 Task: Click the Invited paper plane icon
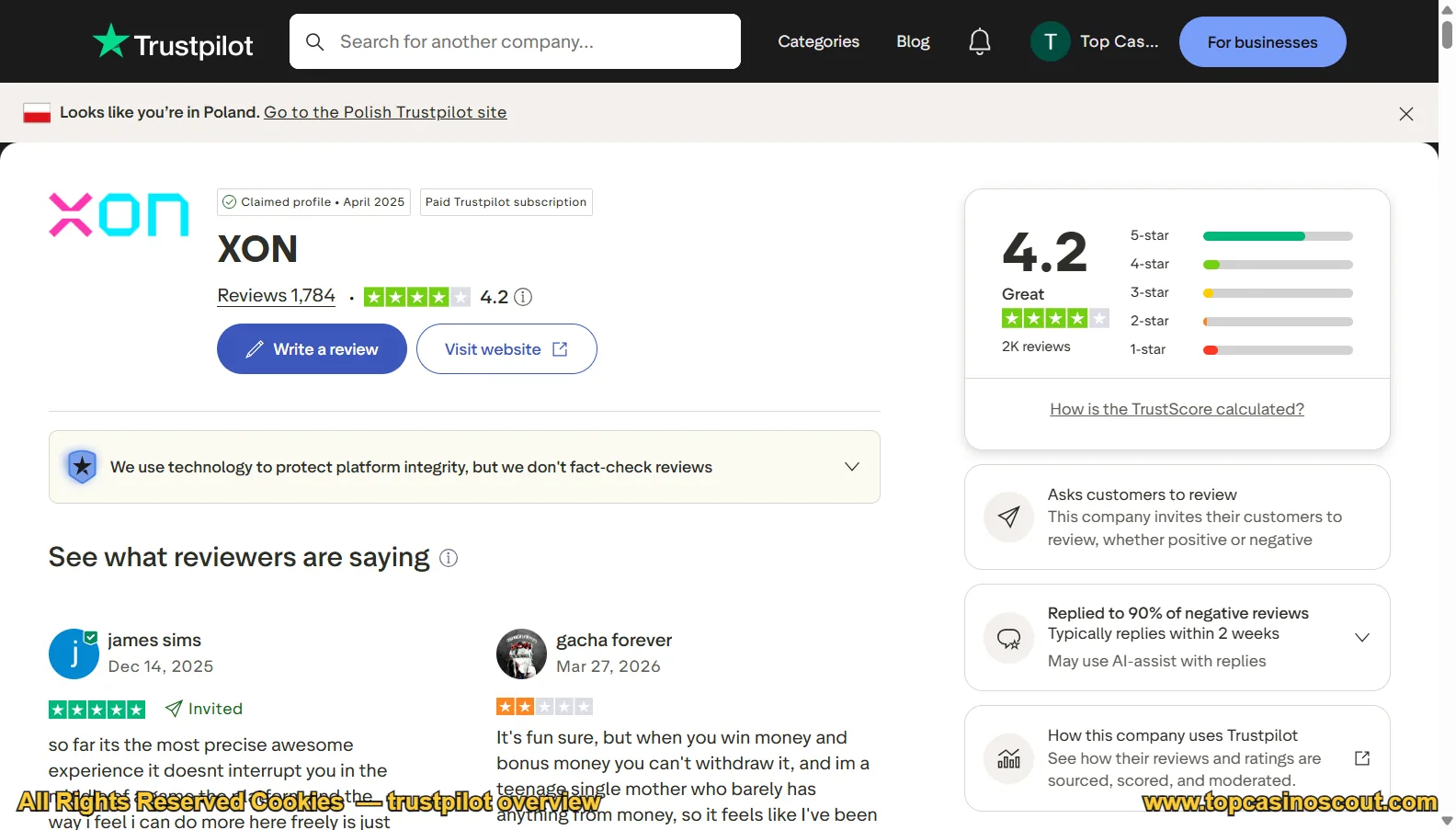(174, 709)
